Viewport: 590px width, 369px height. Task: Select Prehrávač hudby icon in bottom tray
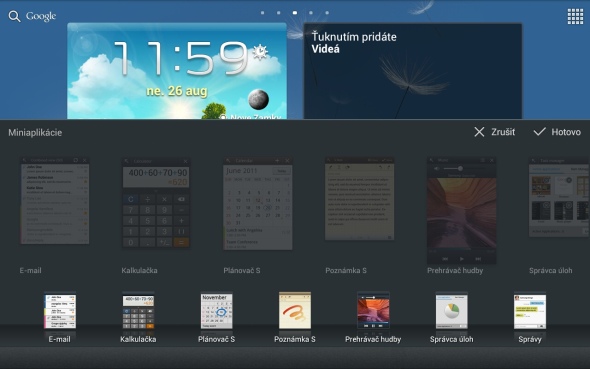(373, 311)
